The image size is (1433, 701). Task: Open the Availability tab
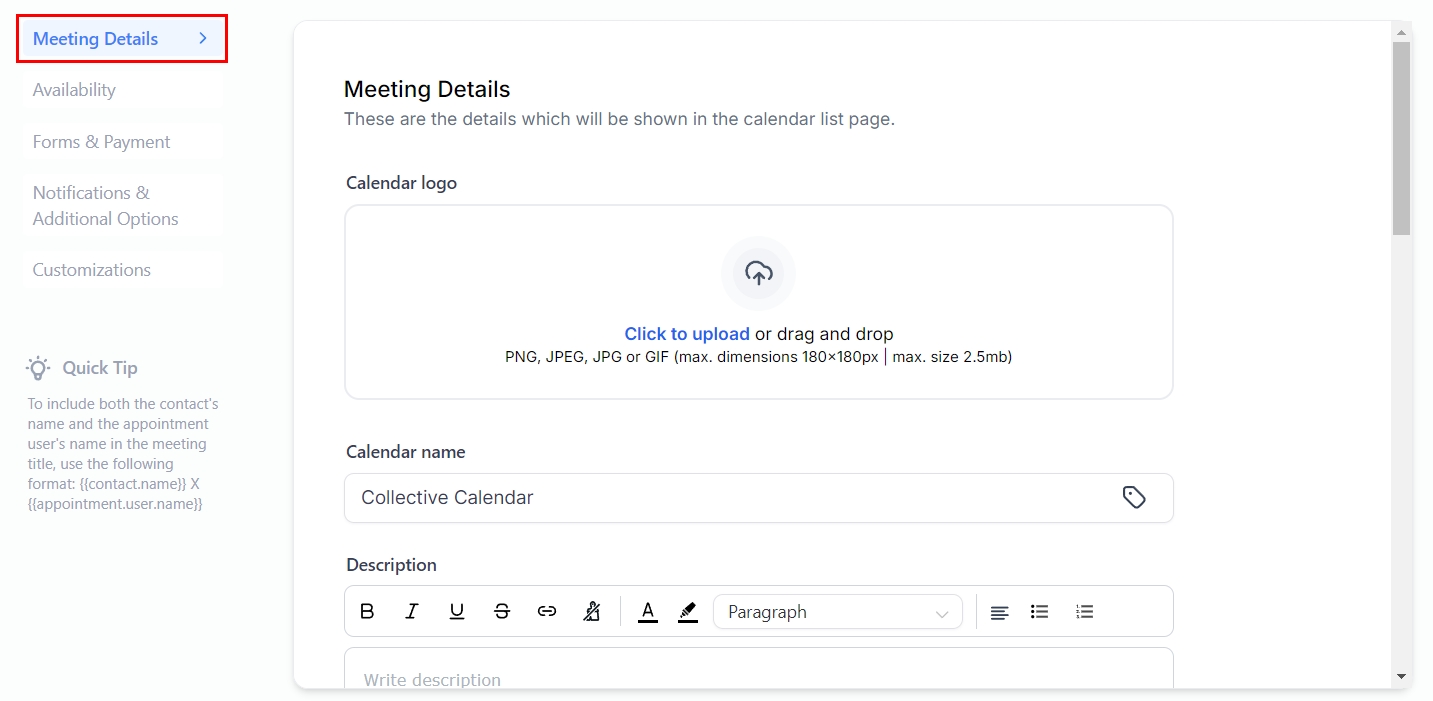click(74, 90)
